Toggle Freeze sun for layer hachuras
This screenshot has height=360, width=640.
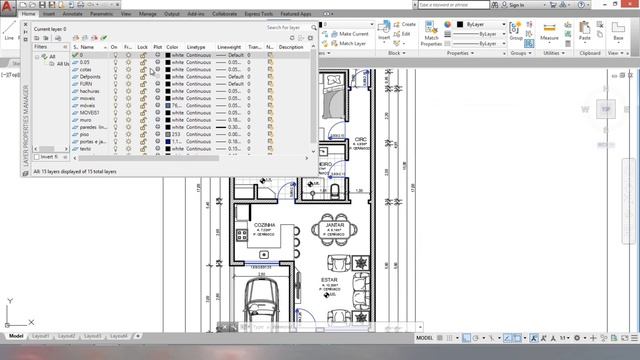[129, 91]
